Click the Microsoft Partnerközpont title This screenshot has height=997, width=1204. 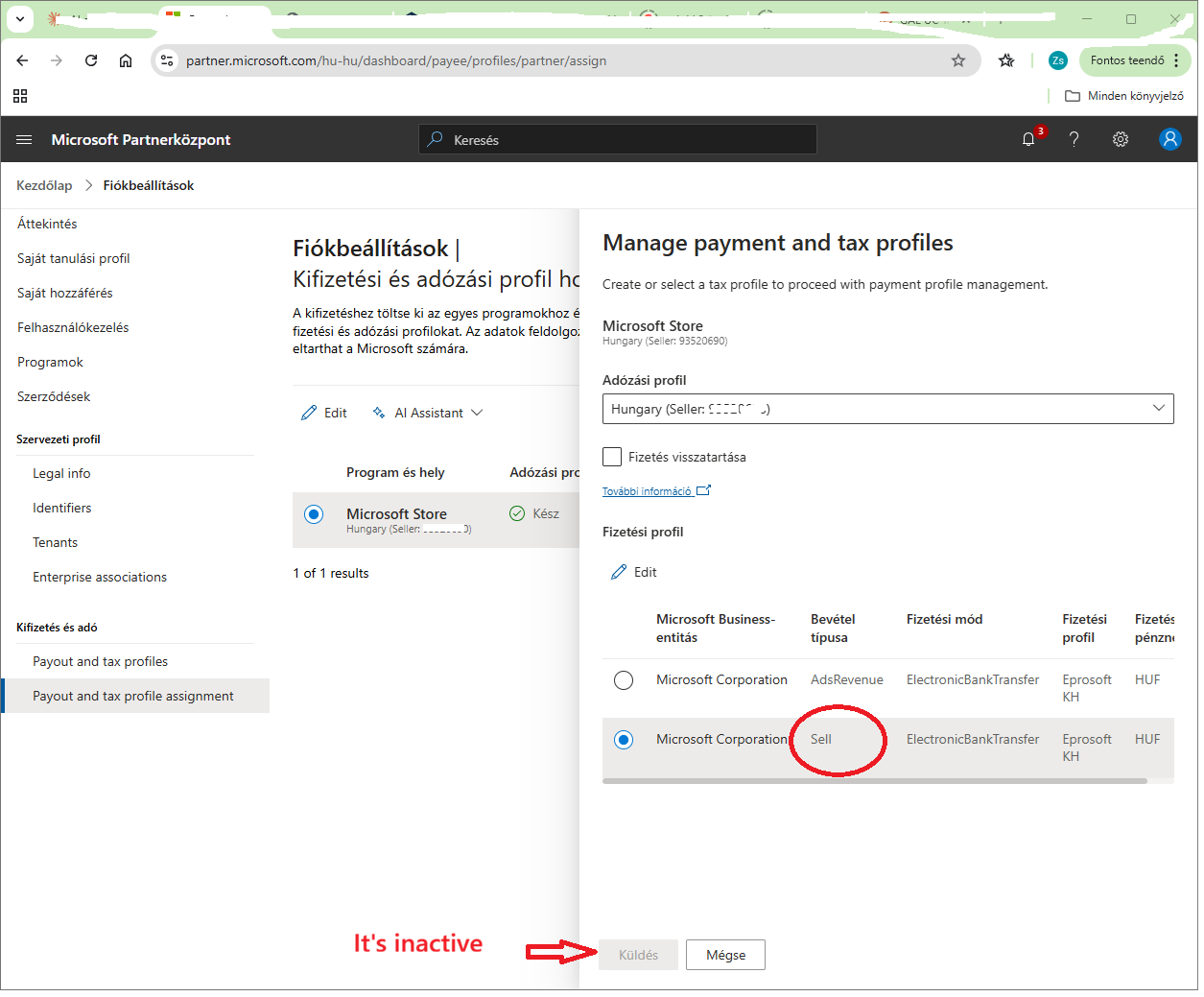pyautogui.click(x=141, y=139)
